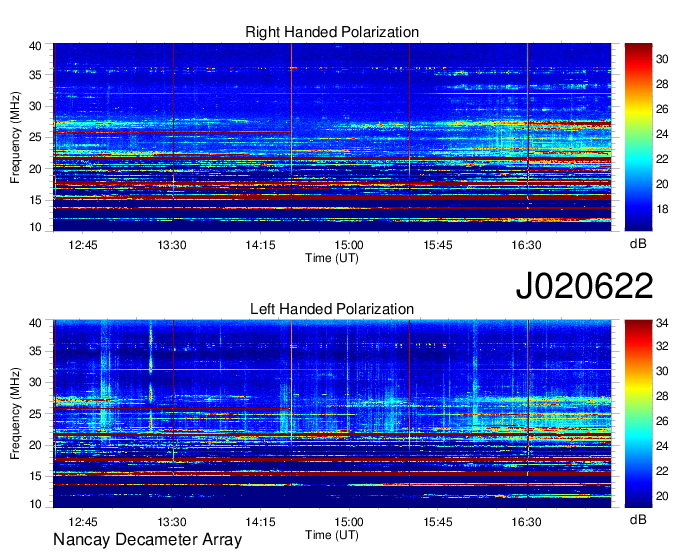Click the Left Handed Polarization title
Image resolution: width=680 pixels, height=552 pixels.
coord(332,309)
